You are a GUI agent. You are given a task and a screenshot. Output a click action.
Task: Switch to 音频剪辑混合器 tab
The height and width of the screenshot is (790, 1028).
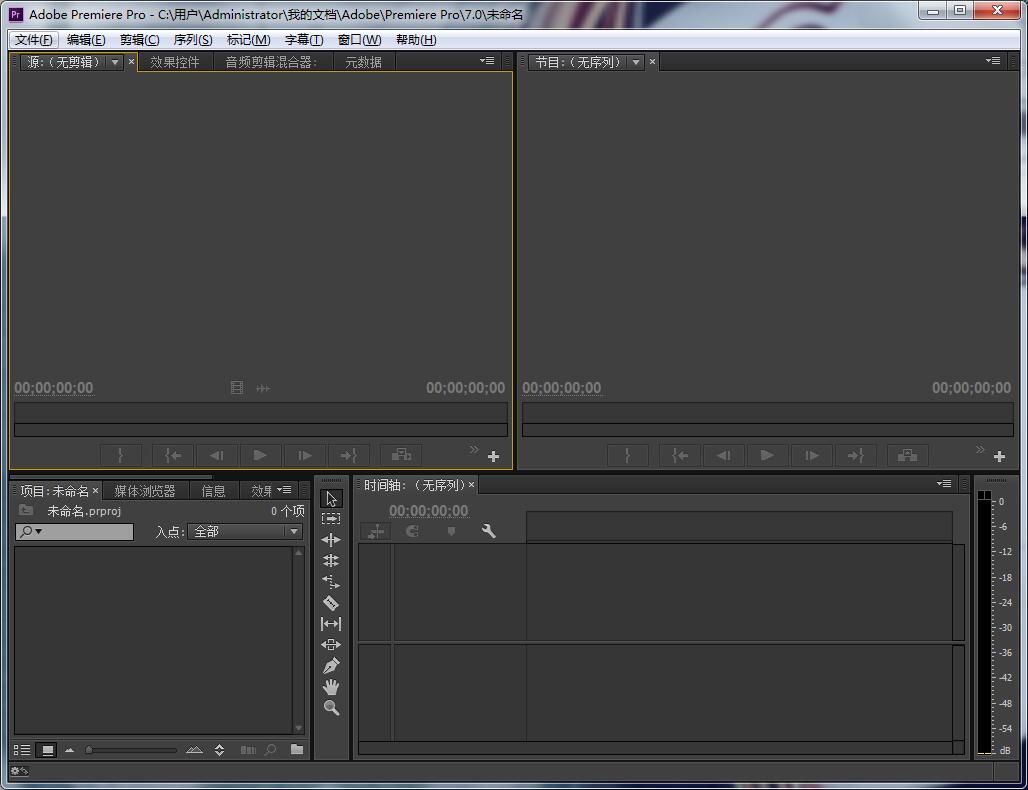(271, 62)
